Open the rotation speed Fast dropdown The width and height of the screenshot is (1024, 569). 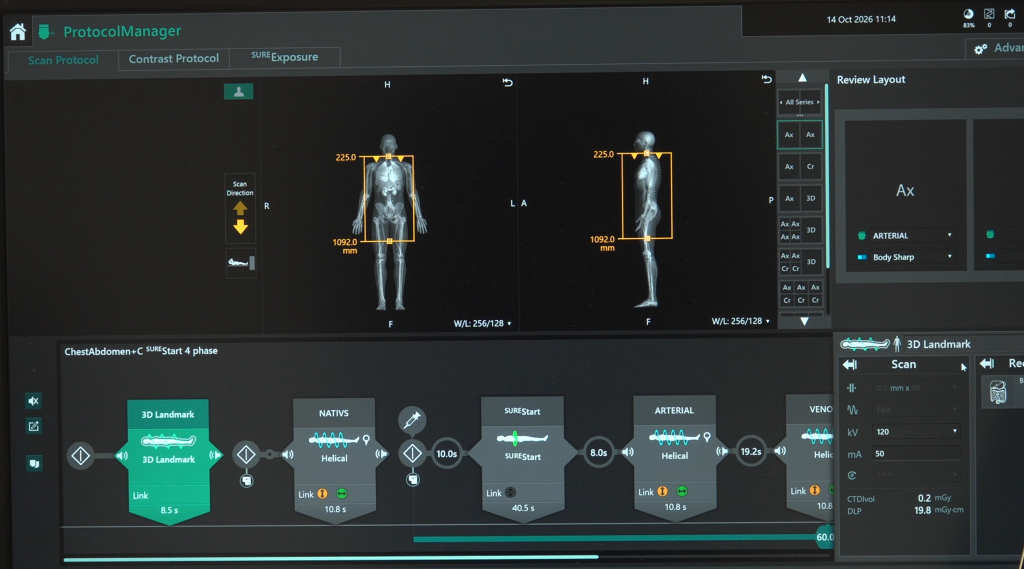[x=916, y=410]
